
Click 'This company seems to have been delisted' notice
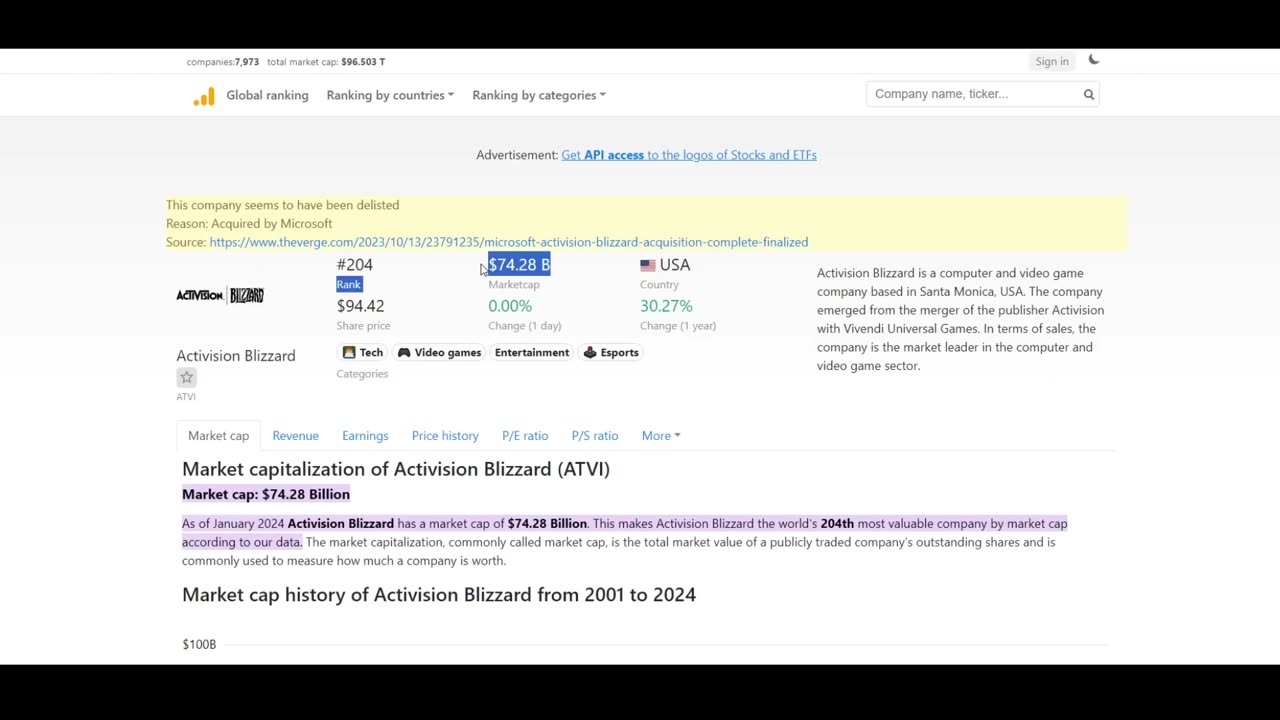[x=282, y=205]
